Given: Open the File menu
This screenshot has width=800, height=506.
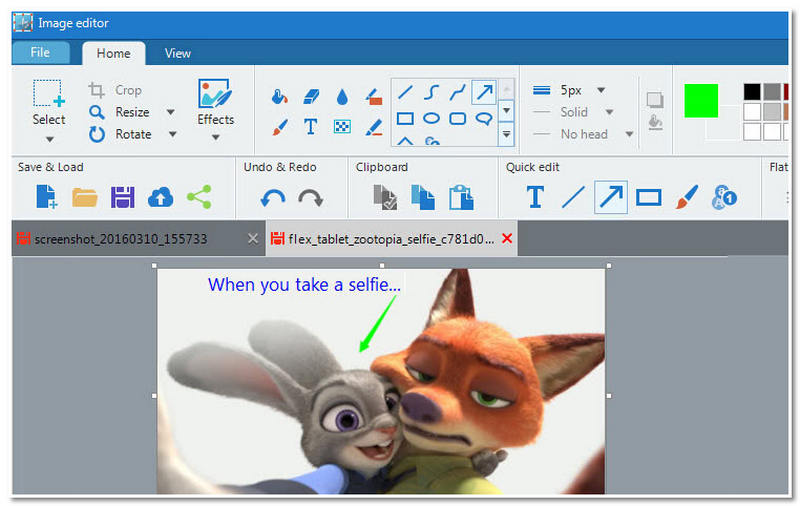Looking at the screenshot, I should click(x=41, y=53).
